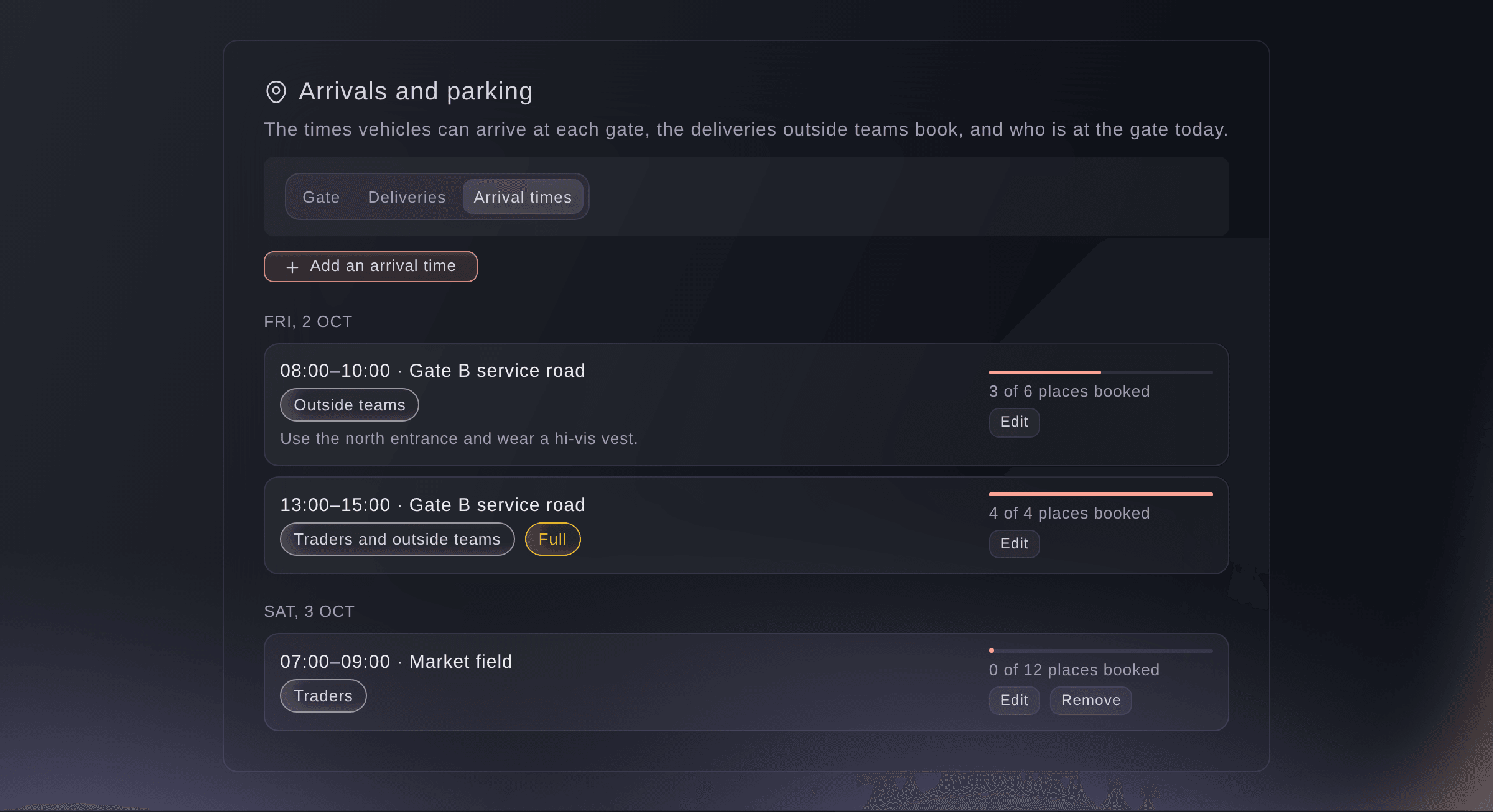Viewport: 1493px width, 812px height.
Task: Open the 08:00–10:00 Gate B service road title
Action: pyautogui.click(x=432, y=371)
